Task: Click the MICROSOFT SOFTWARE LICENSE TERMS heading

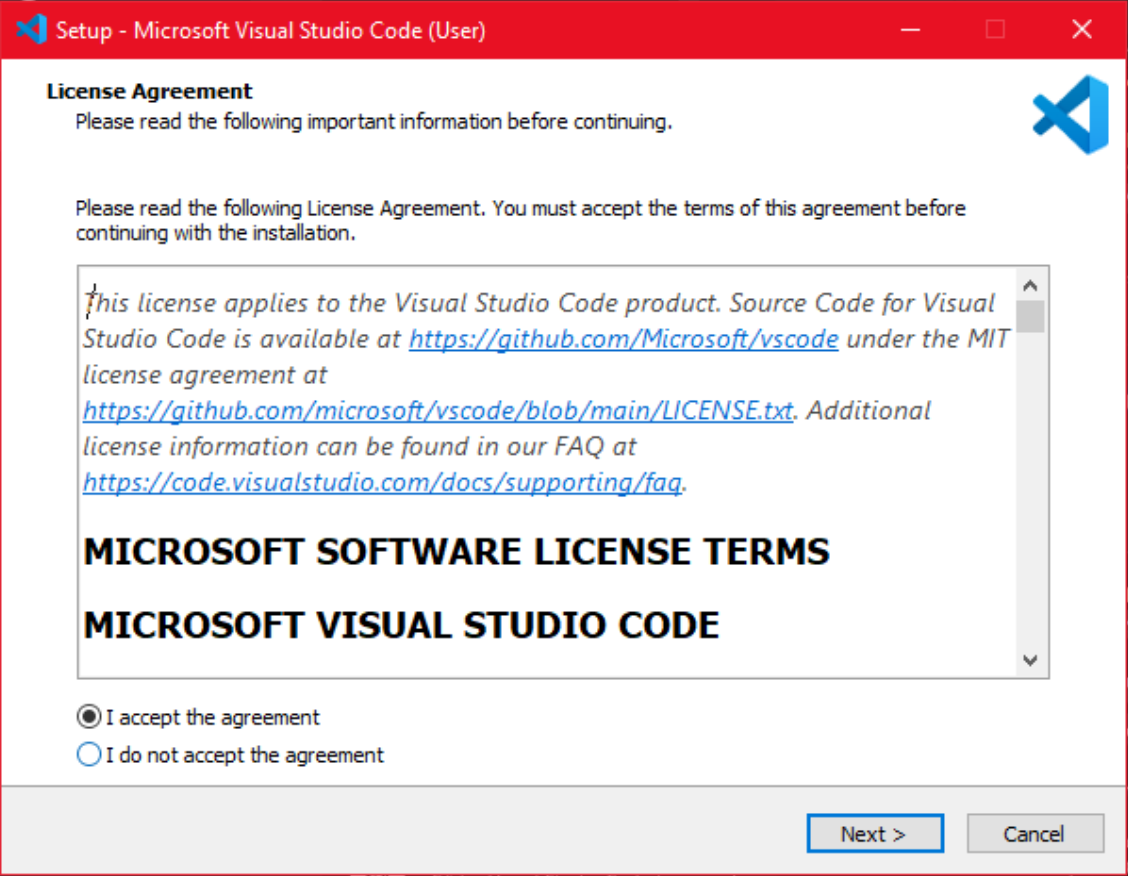Action: point(457,552)
